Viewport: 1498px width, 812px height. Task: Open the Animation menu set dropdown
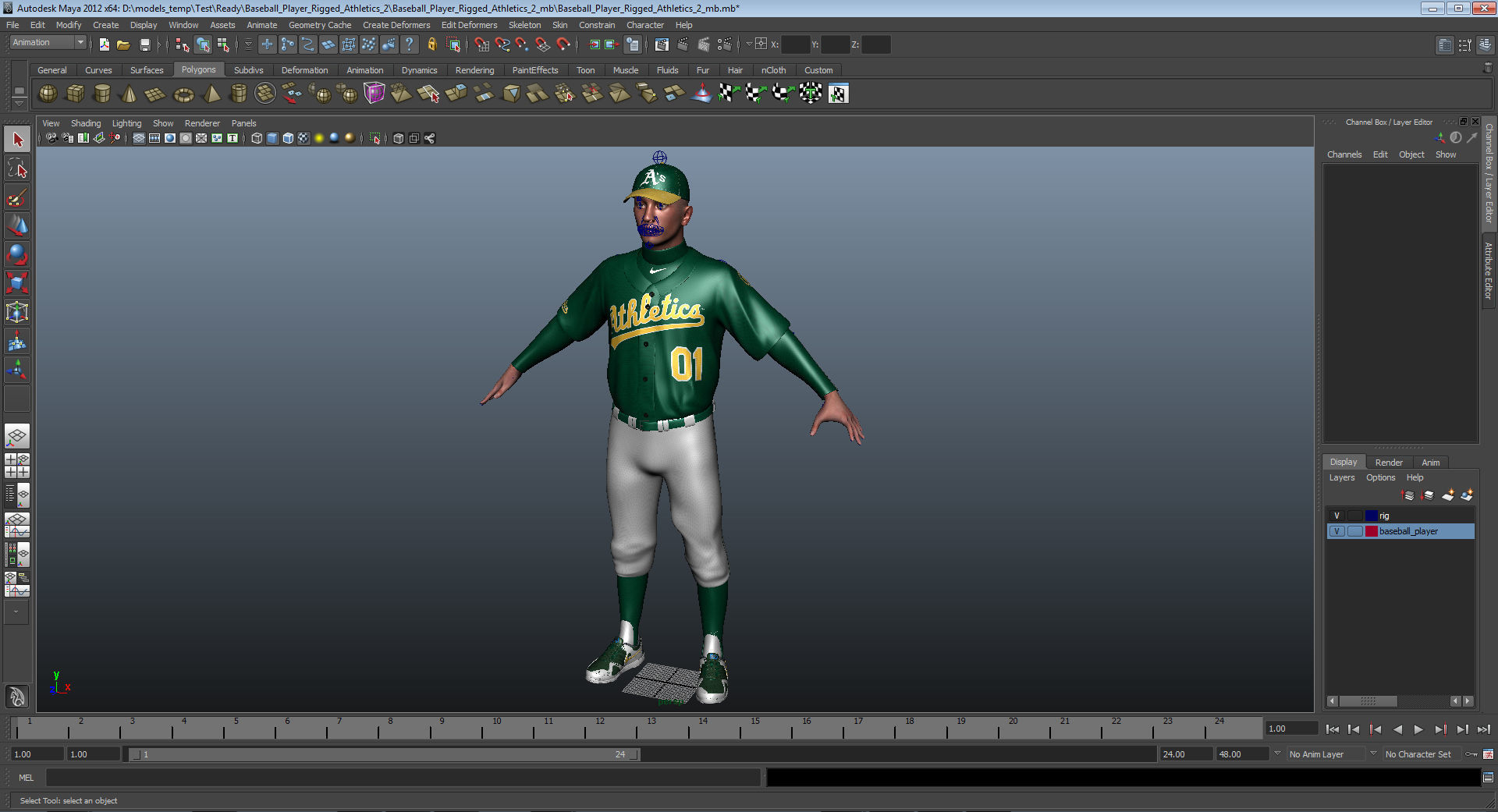[x=48, y=43]
